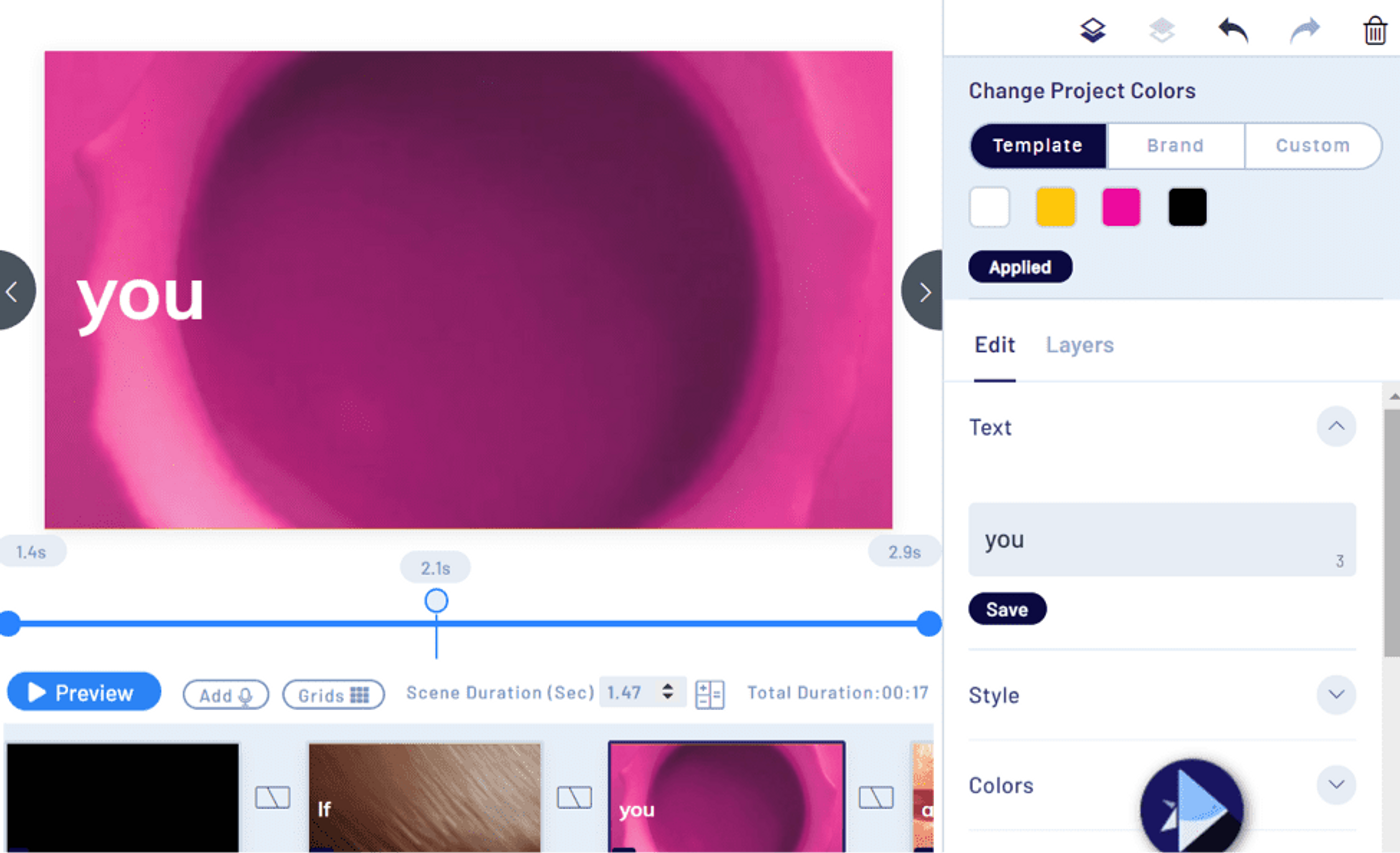Click the send layer backward icon
Image resolution: width=1400 pixels, height=853 pixels.
click(1161, 31)
